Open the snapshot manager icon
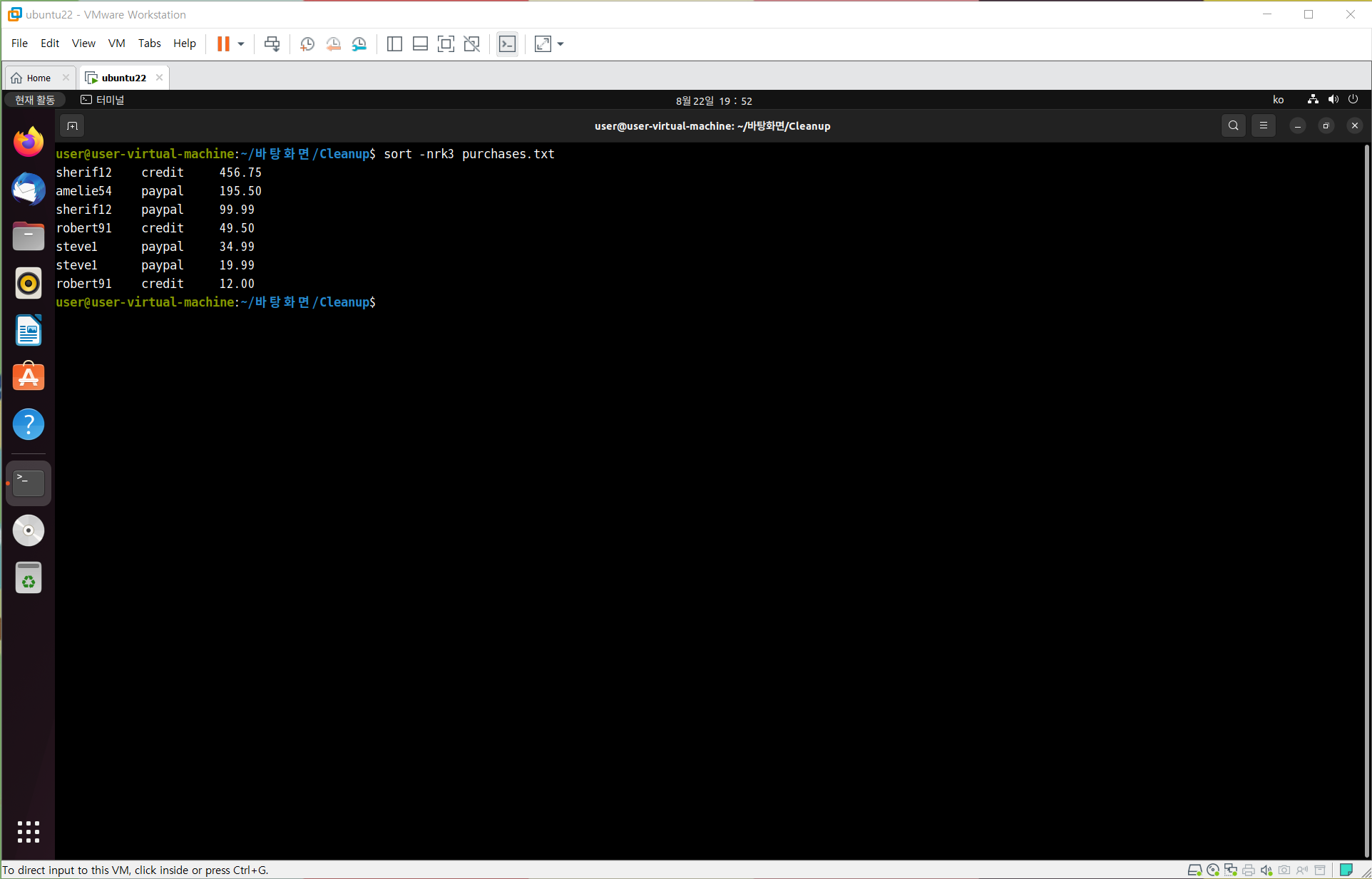 pyautogui.click(x=359, y=44)
